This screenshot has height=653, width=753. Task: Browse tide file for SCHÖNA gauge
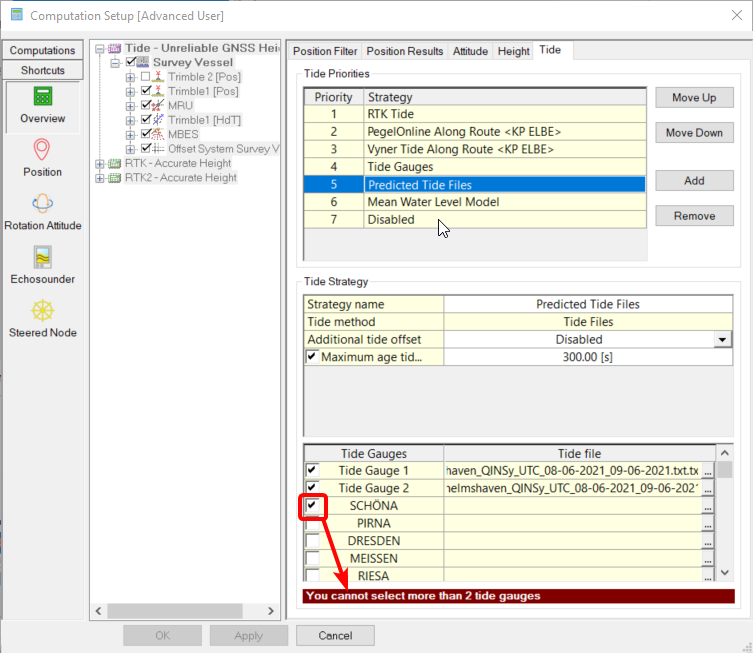(708, 506)
